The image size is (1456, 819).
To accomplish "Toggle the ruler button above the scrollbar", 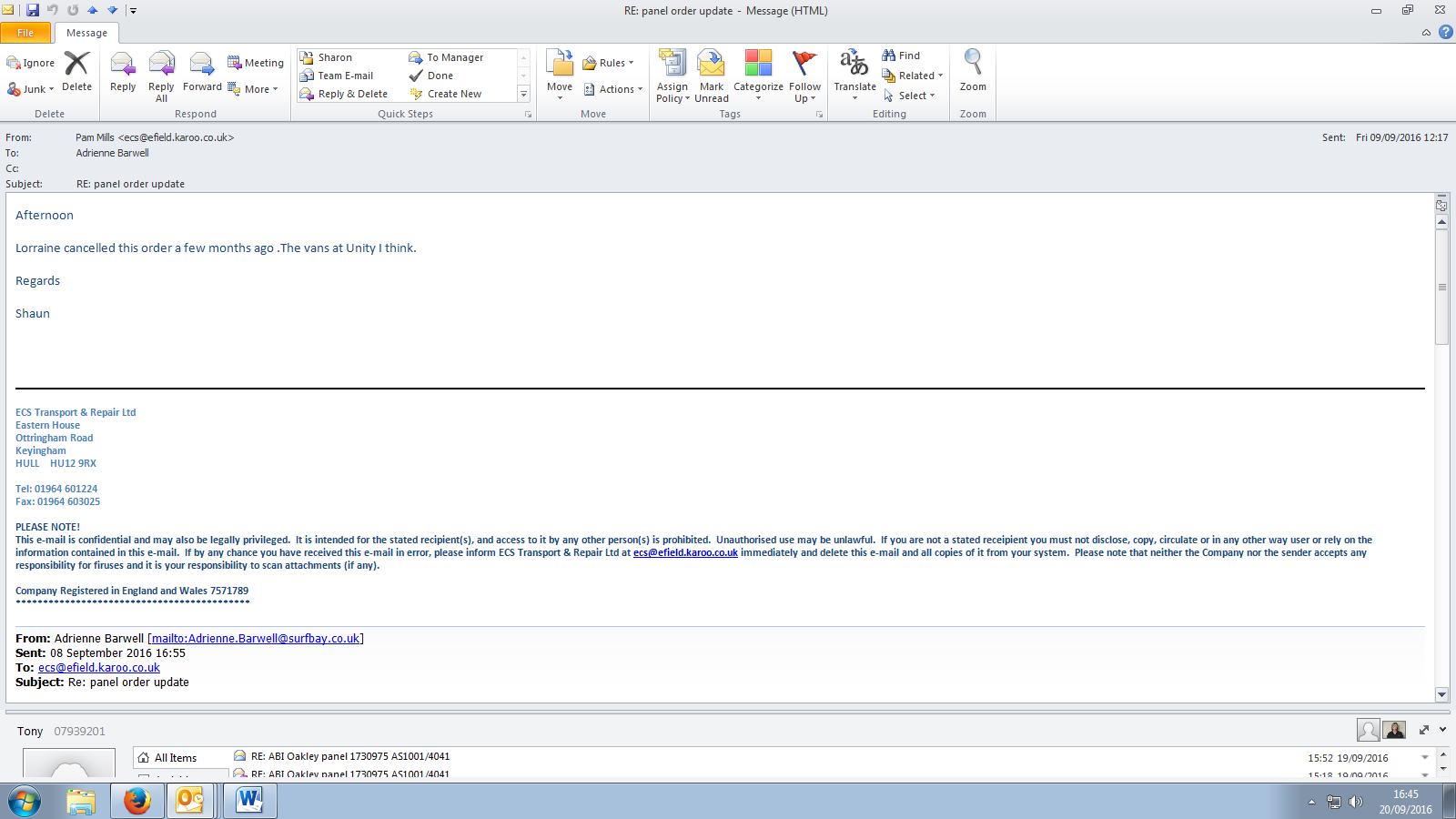I will coord(1441,205).
